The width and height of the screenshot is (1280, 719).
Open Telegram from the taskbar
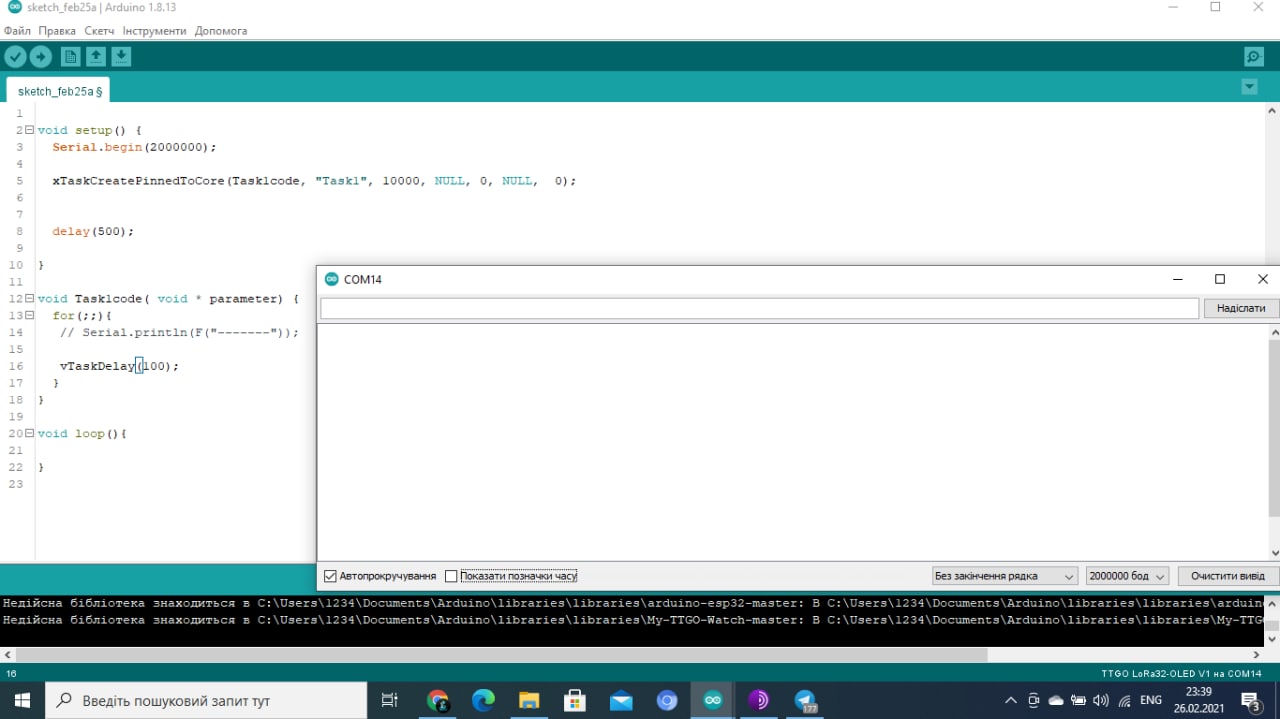[x=805, y=700]
